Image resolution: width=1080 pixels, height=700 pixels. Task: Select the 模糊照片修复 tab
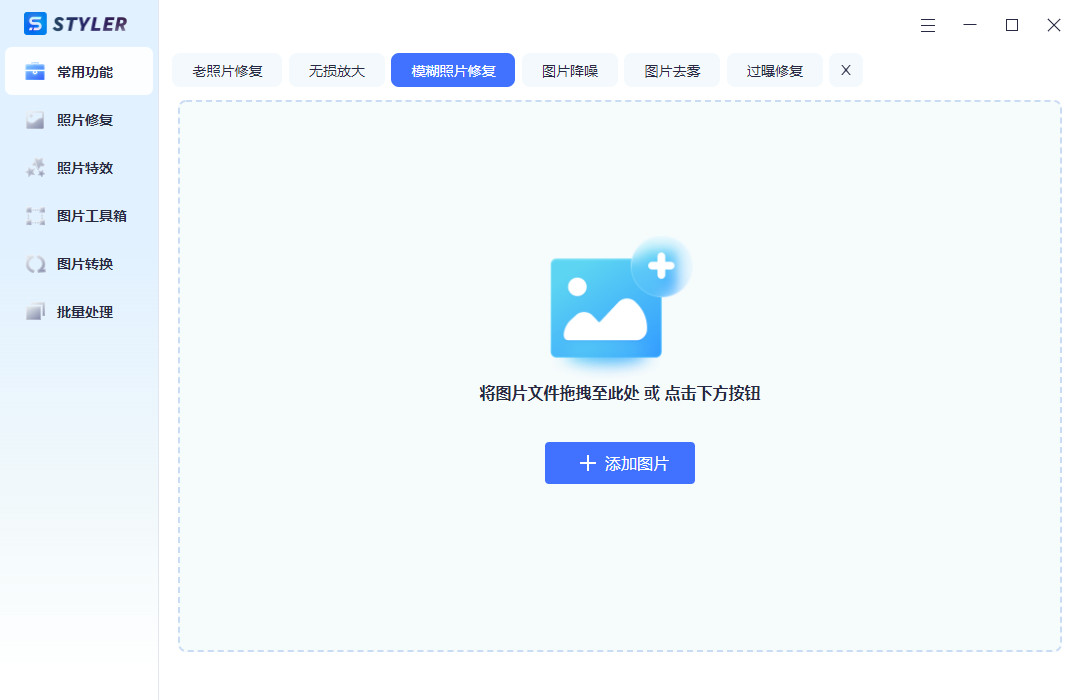(452, 70)
